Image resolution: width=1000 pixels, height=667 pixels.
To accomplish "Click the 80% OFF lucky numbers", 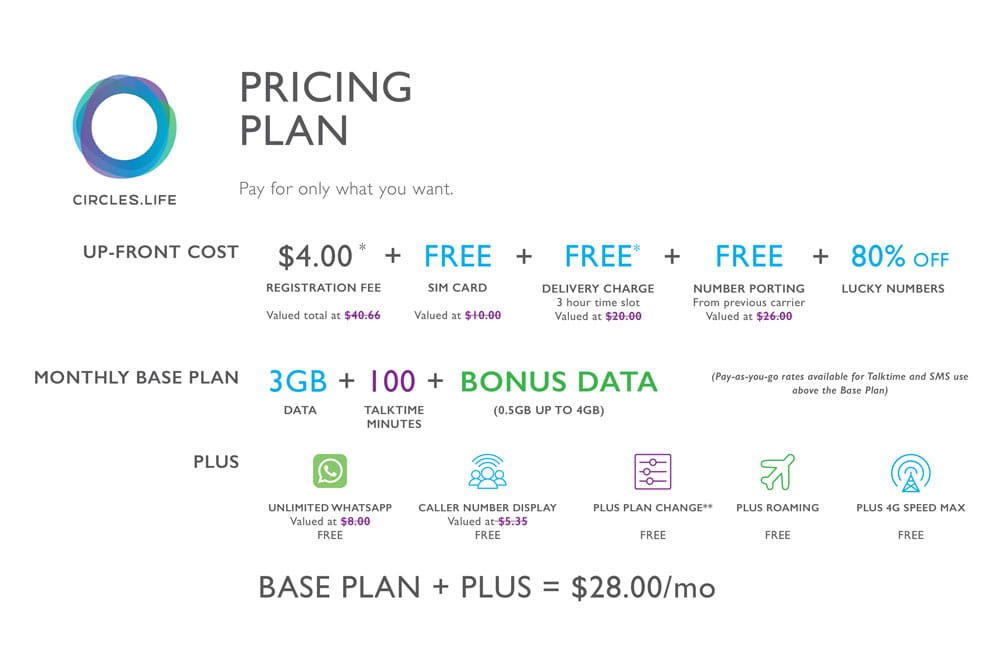I will (899, 257).
